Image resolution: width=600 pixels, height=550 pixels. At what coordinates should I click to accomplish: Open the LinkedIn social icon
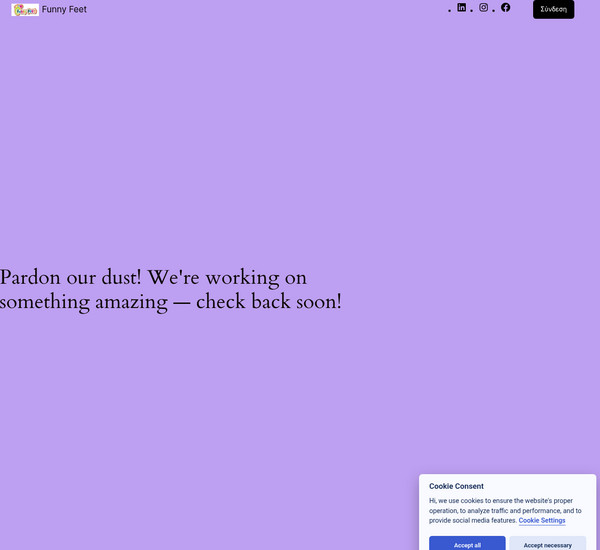click(x=461, y=7)
